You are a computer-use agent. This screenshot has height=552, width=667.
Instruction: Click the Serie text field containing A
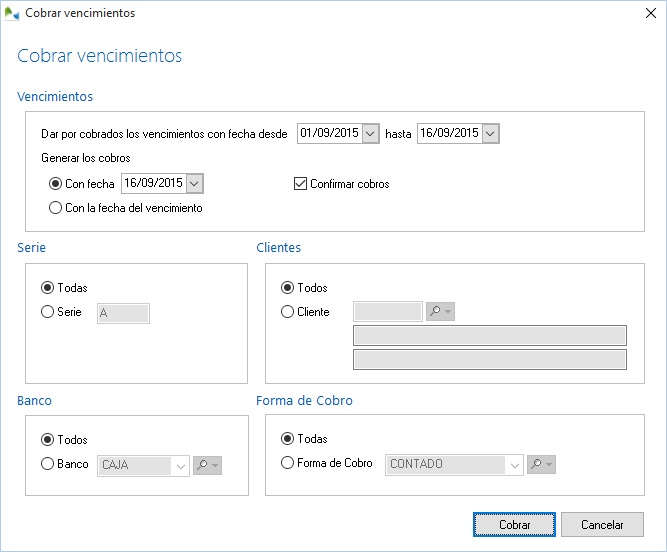coord(122,313)
